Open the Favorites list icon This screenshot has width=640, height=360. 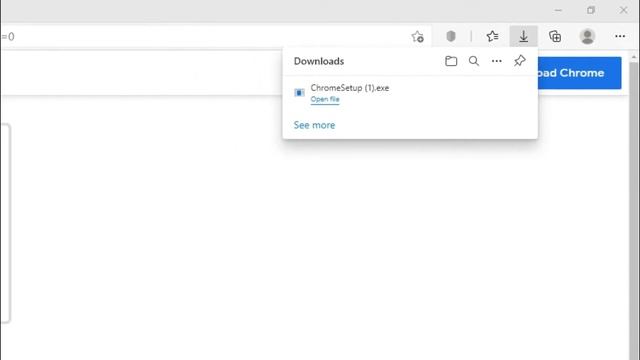pyautogui.click(x=492, y=36)
